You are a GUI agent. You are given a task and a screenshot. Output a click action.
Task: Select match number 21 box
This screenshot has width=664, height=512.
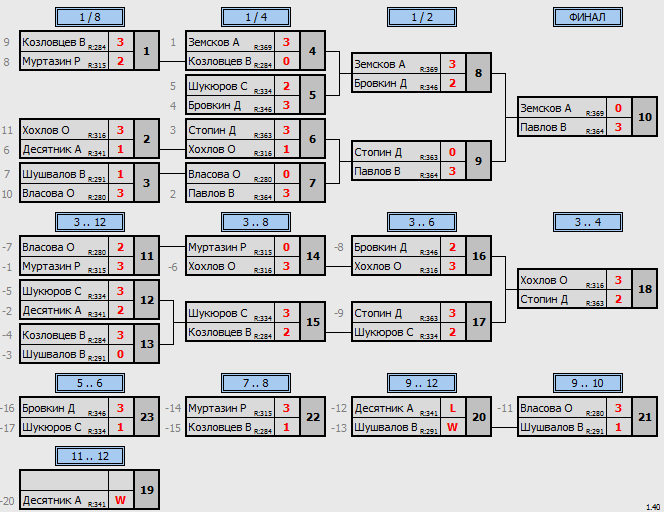tap(645, 417)
